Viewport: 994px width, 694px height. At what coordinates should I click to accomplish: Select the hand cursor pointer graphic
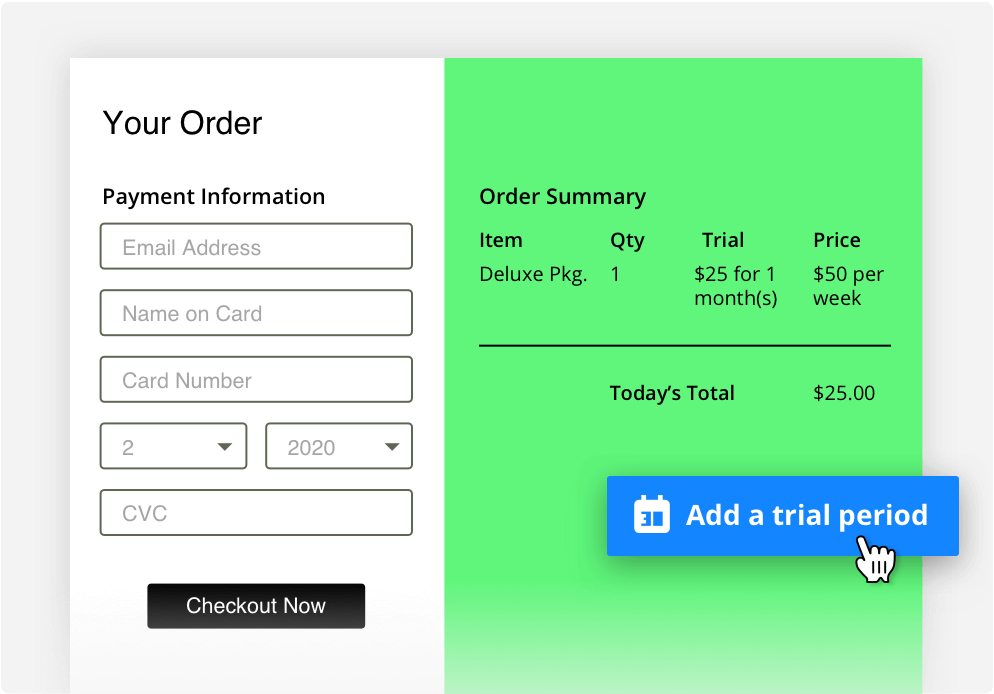coord(876,560)
